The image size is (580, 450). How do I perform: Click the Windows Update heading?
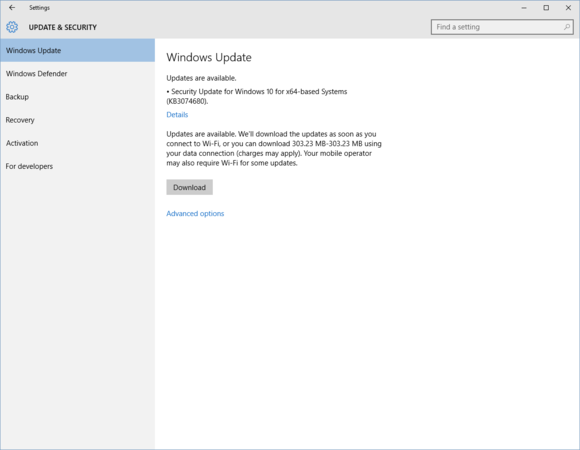(x=209, y=57)
